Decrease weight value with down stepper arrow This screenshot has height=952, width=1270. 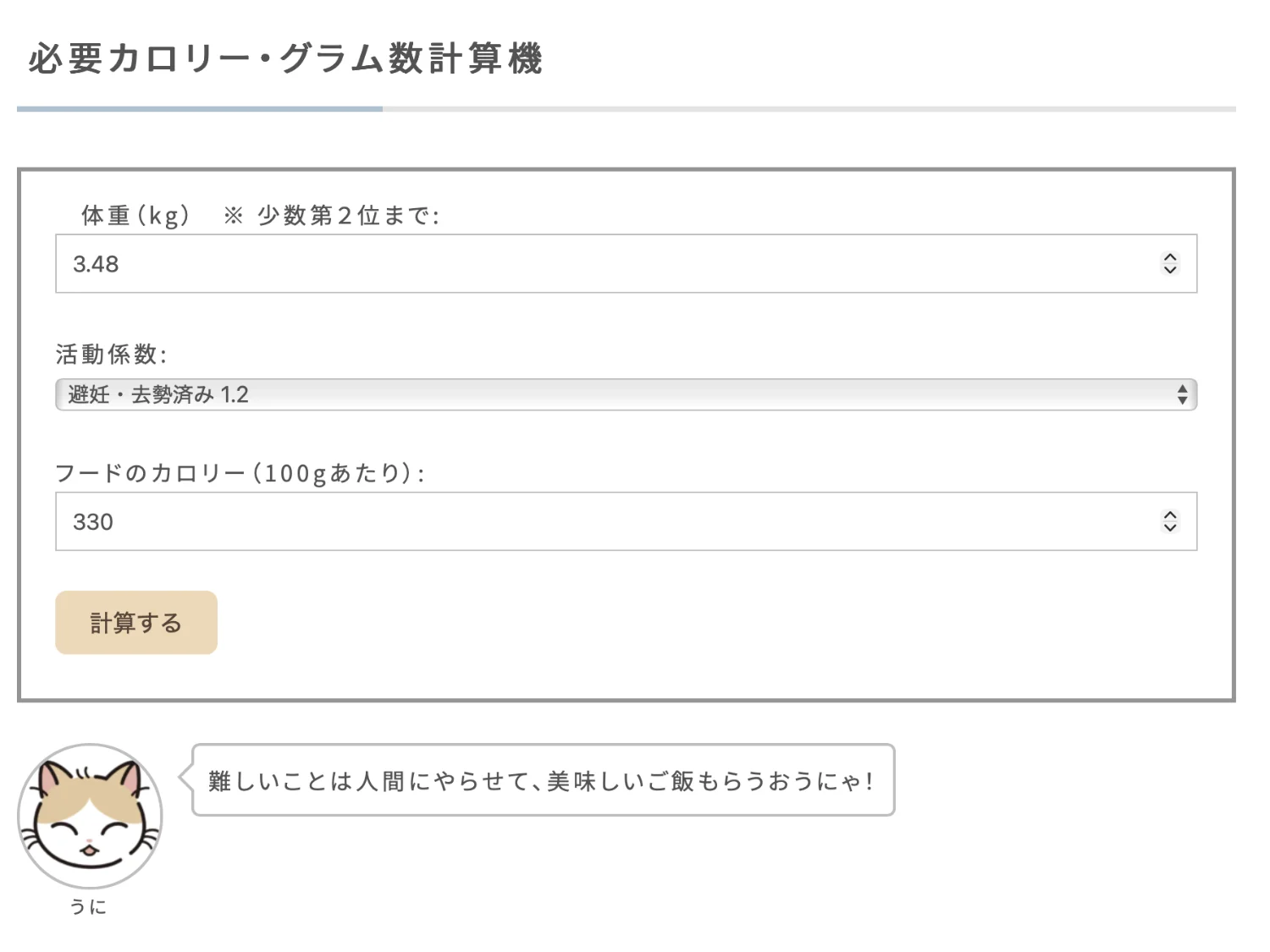click(1170, 271)
